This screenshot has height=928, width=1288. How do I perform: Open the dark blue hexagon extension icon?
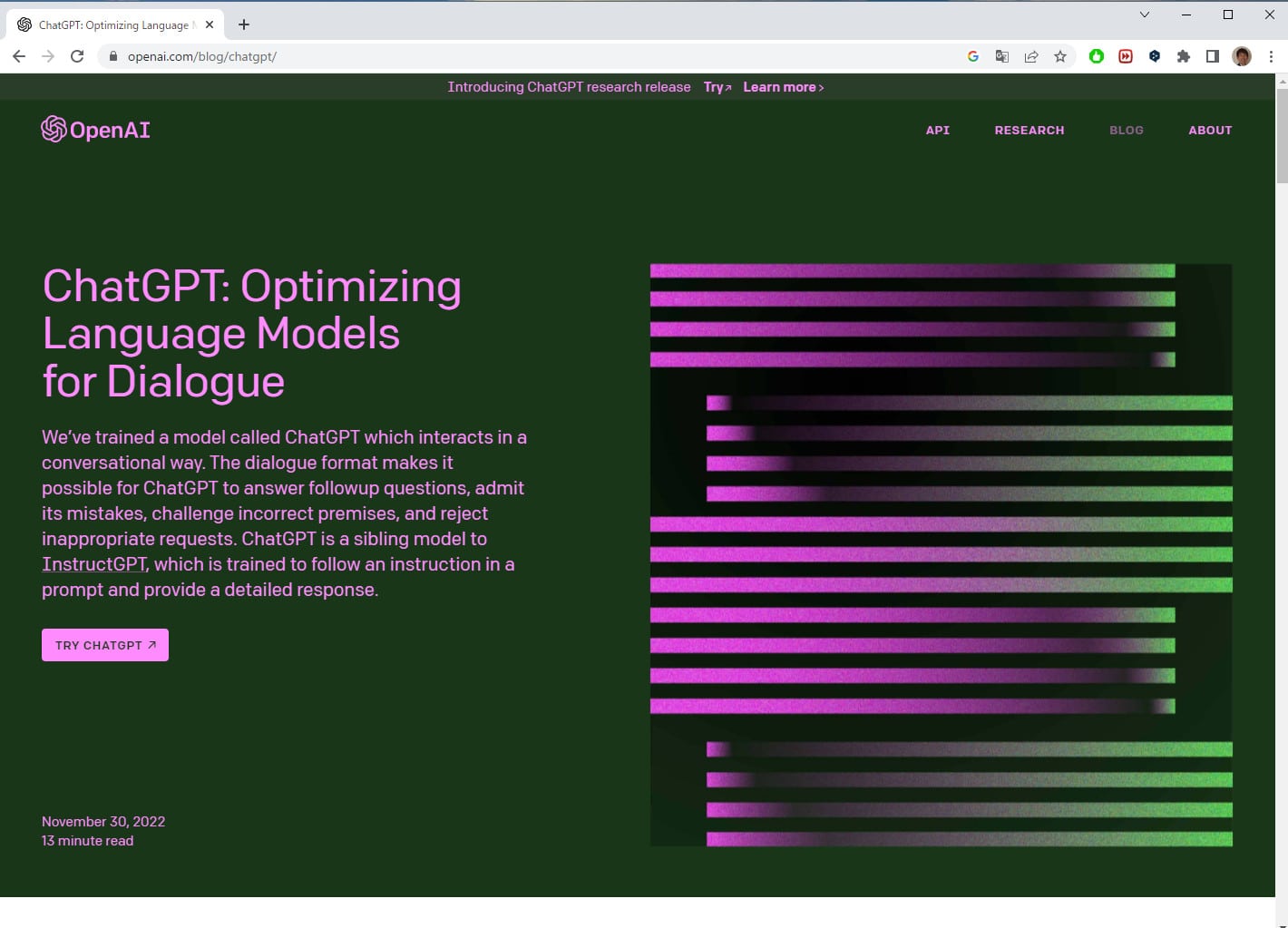[x=1155, y=56]
